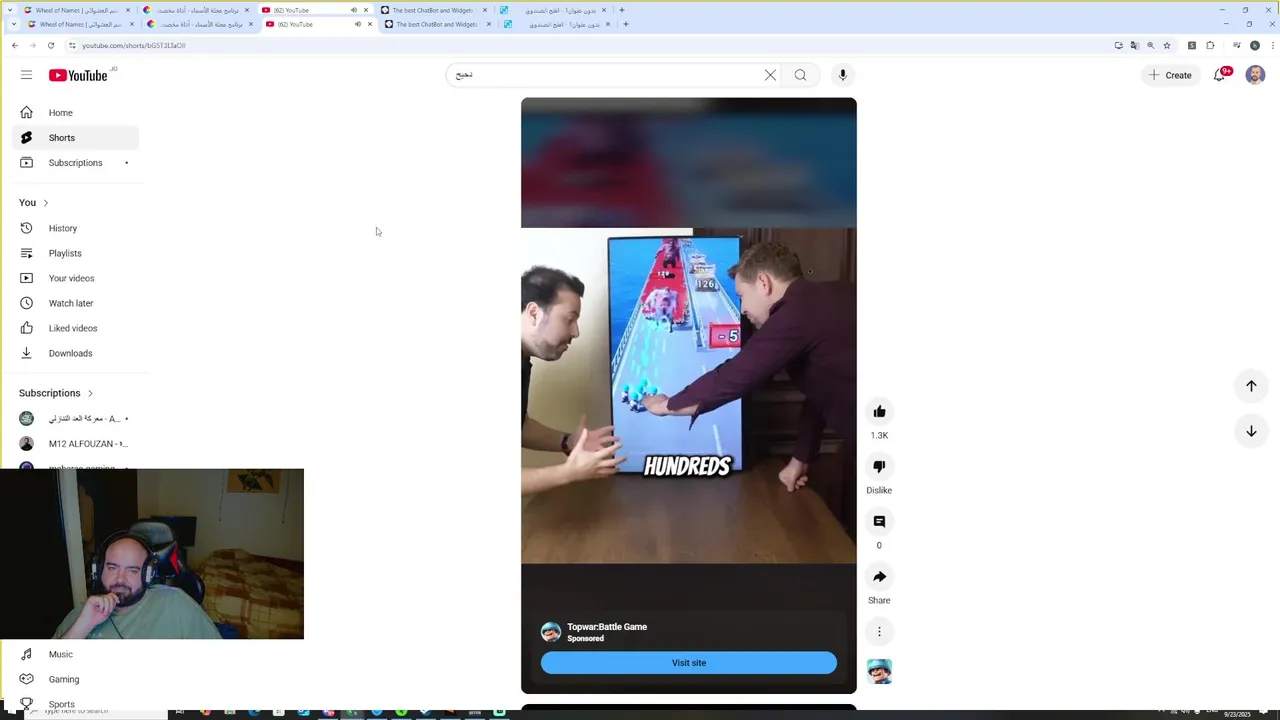Like the Short with the thumbs up
Viewport: 1280px width, 720px height.
879,412
